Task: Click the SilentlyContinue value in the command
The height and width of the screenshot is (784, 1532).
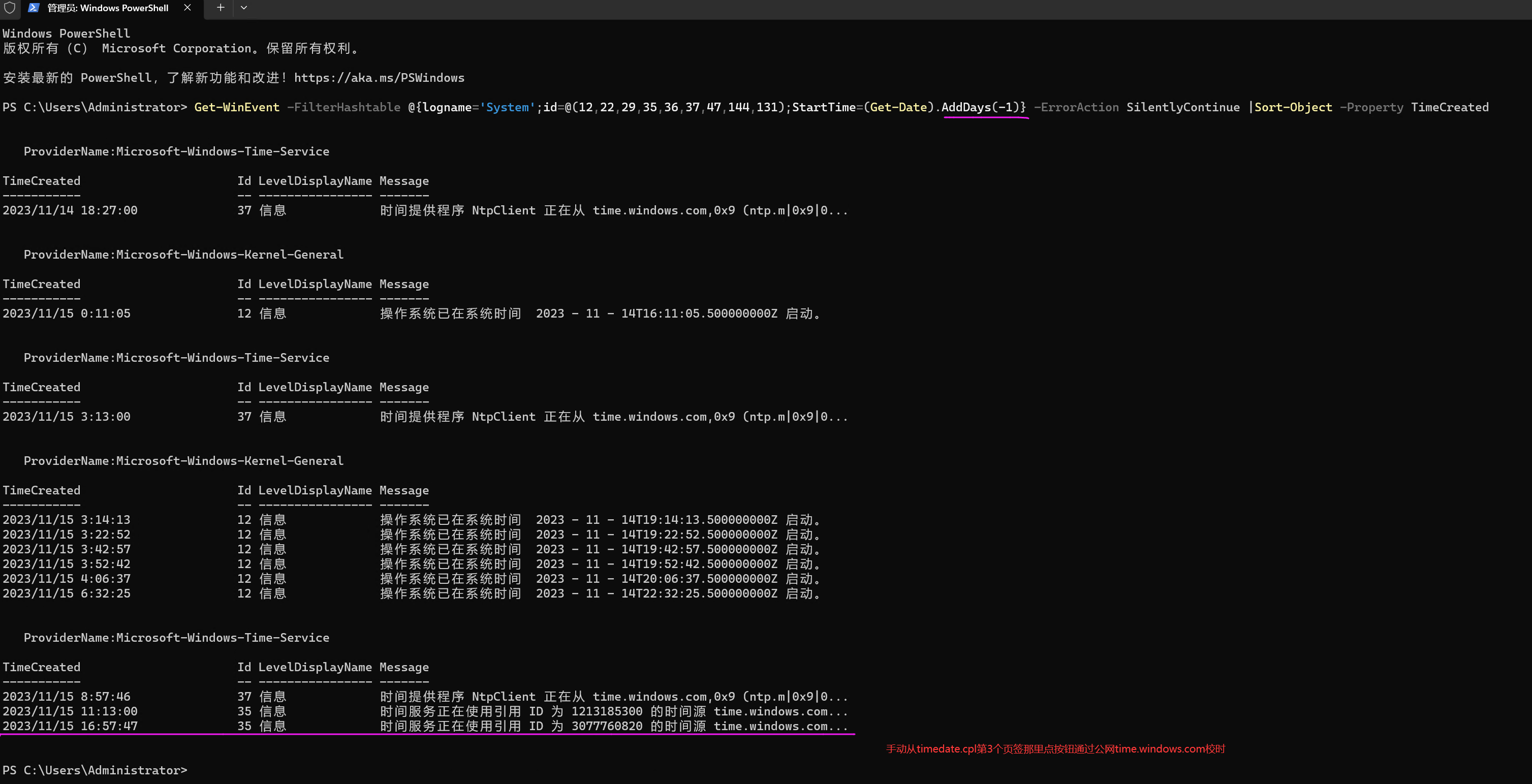Action: coord(1182,107)
